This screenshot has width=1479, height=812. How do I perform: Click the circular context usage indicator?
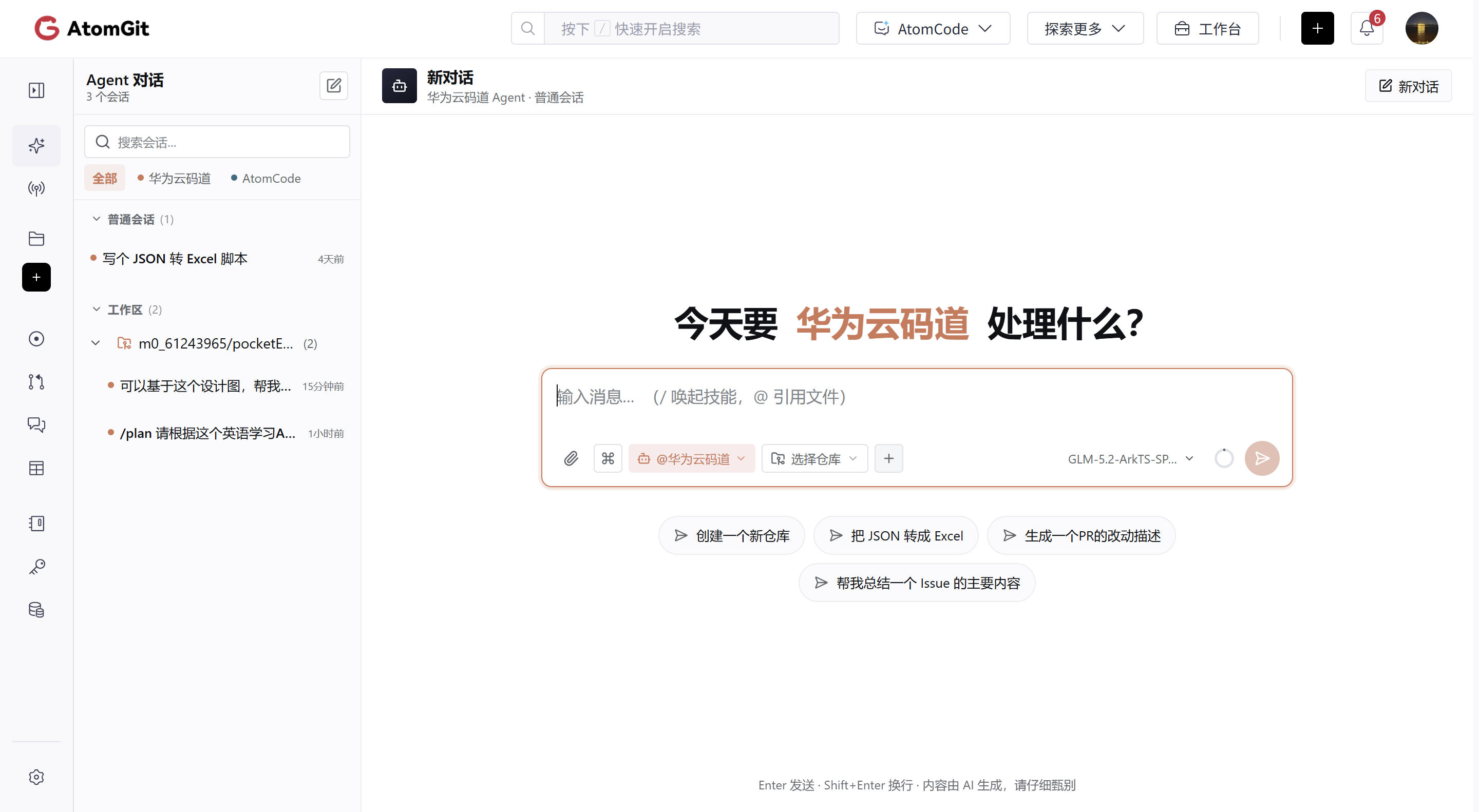coord(1223,458)
